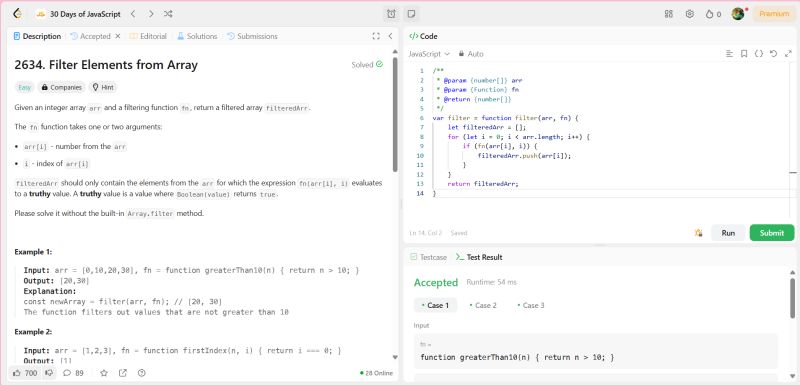Open the Submissions tab
800x385 pixels.
(252, 36)
